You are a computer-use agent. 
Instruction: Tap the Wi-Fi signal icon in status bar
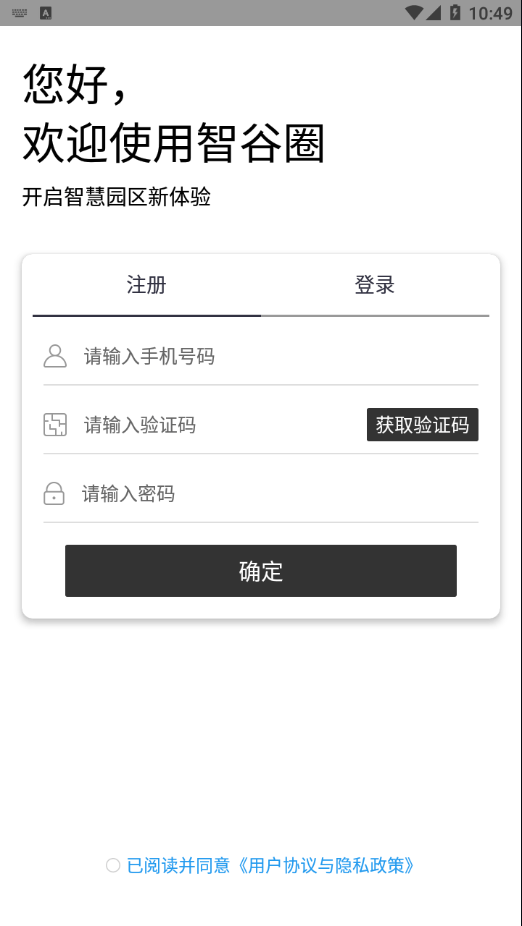click(x=415, y=12)
